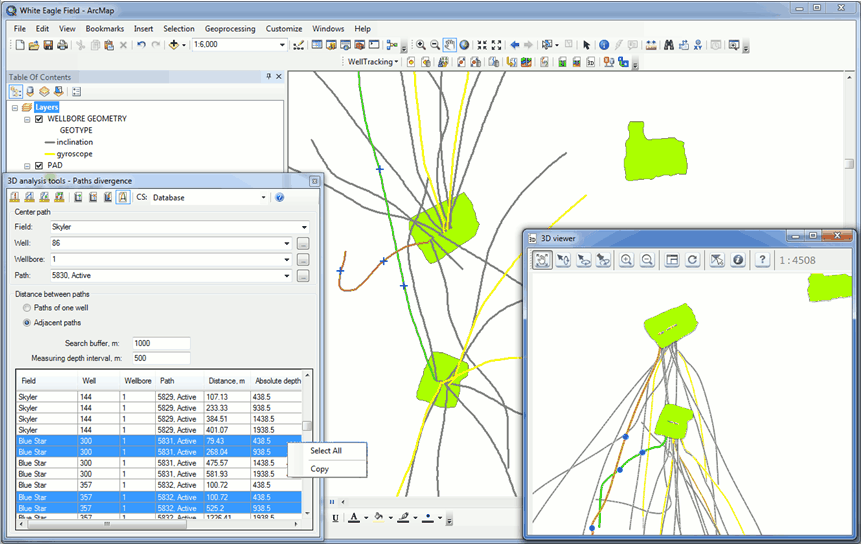Click the Measuring depth interval field
861x544 pixels.
point(161,358)
